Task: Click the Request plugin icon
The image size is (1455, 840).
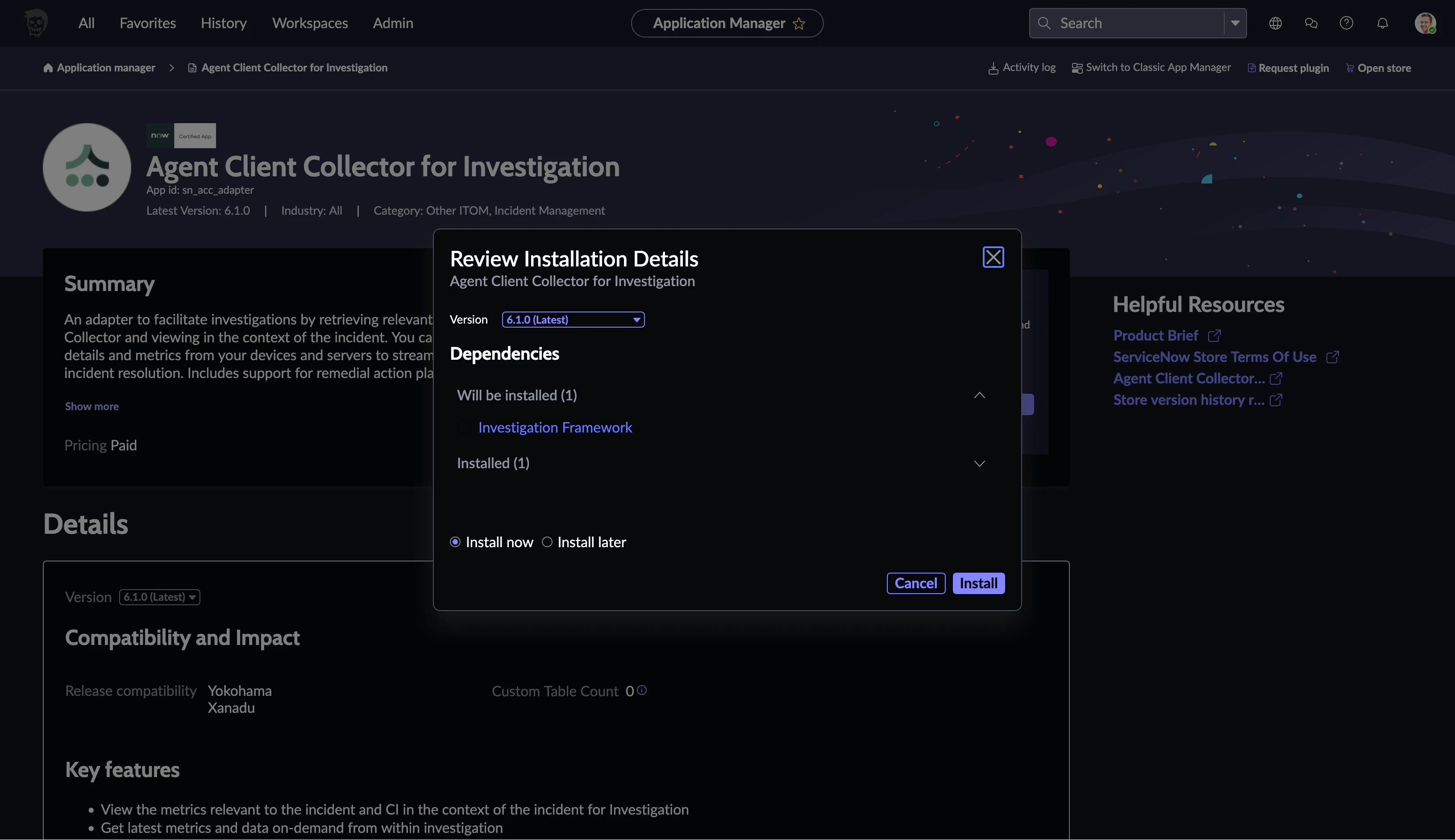Action: (x=1251, y=68)
